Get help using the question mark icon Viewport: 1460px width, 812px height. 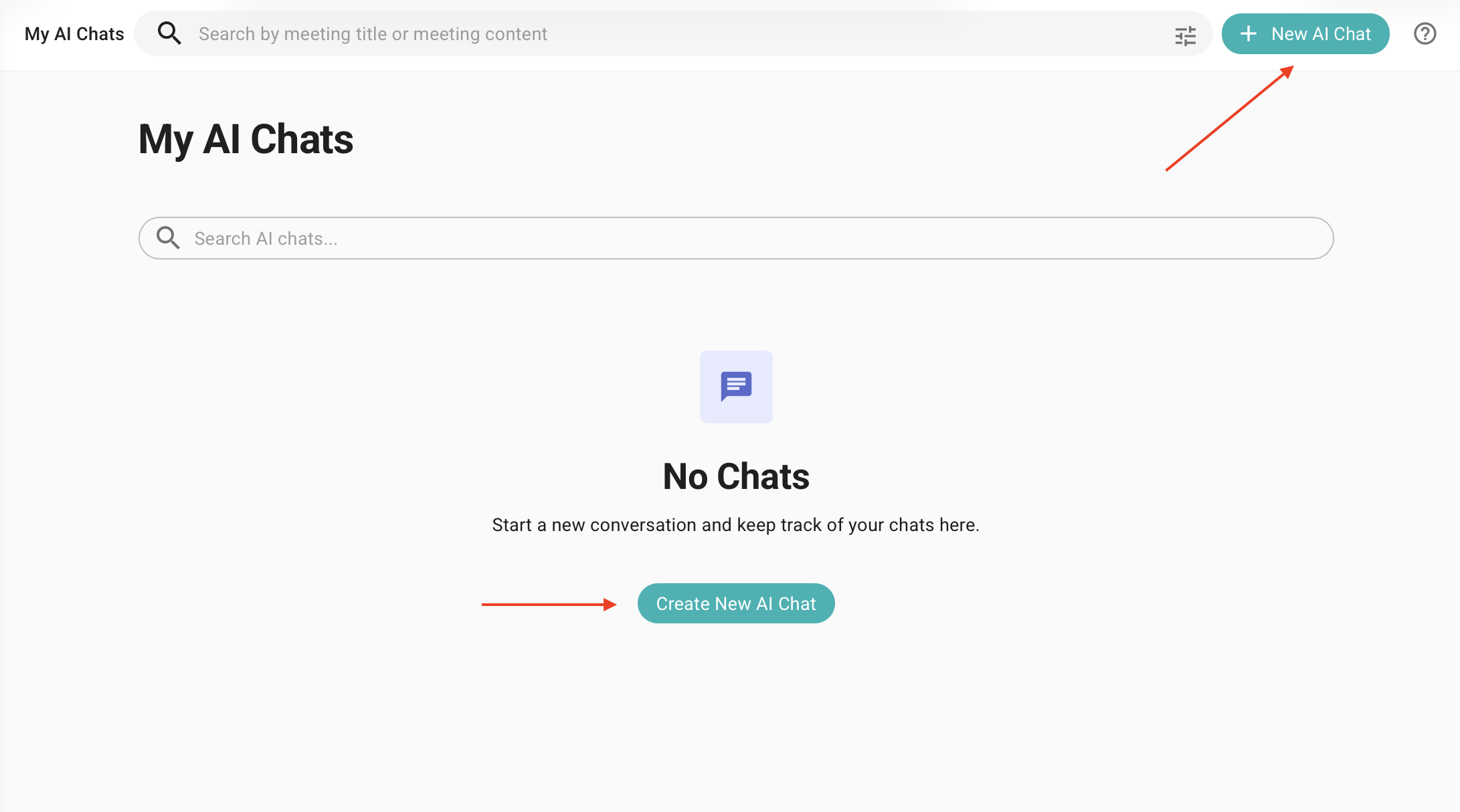point(1424,33)
